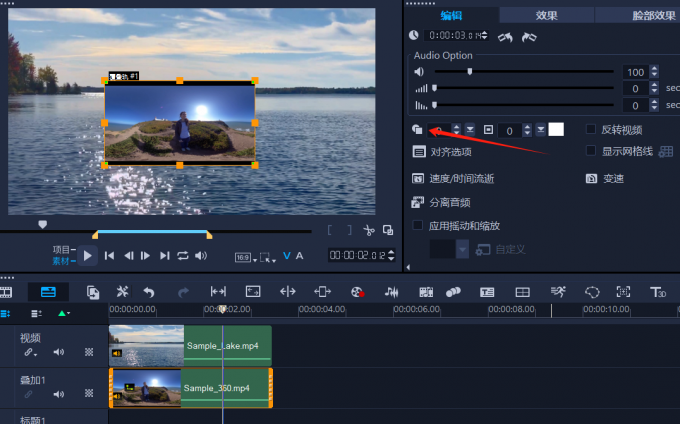
Task: Undo the last edit
Action: click(x=149, y=292)
